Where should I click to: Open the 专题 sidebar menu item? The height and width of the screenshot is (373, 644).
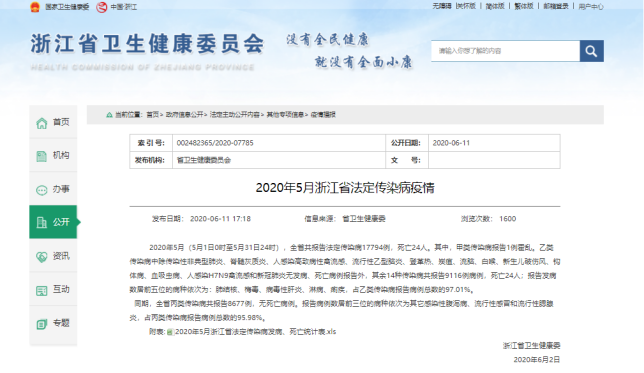pyautogui.click(x=53, y=323)
